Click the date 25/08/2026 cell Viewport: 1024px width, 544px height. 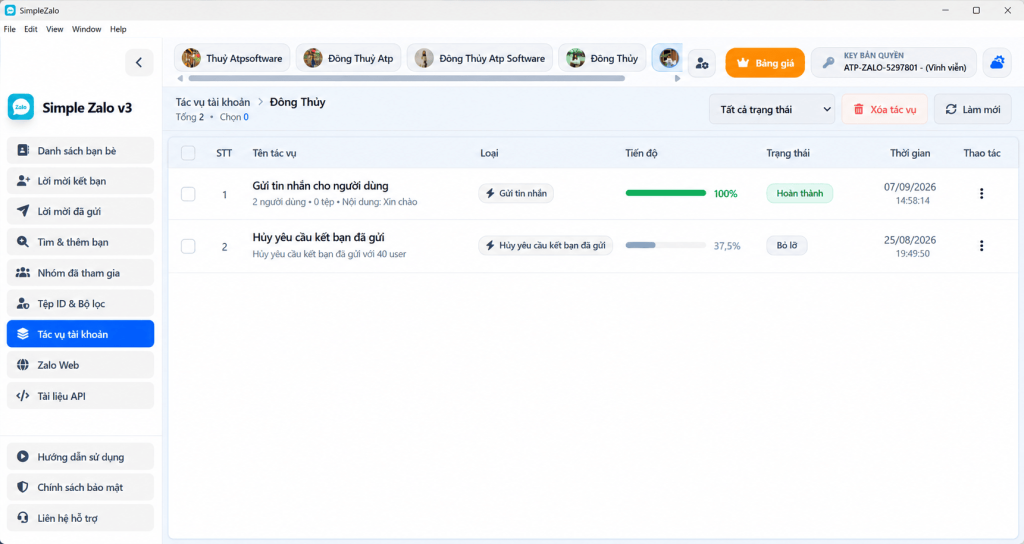pos(910,240)
